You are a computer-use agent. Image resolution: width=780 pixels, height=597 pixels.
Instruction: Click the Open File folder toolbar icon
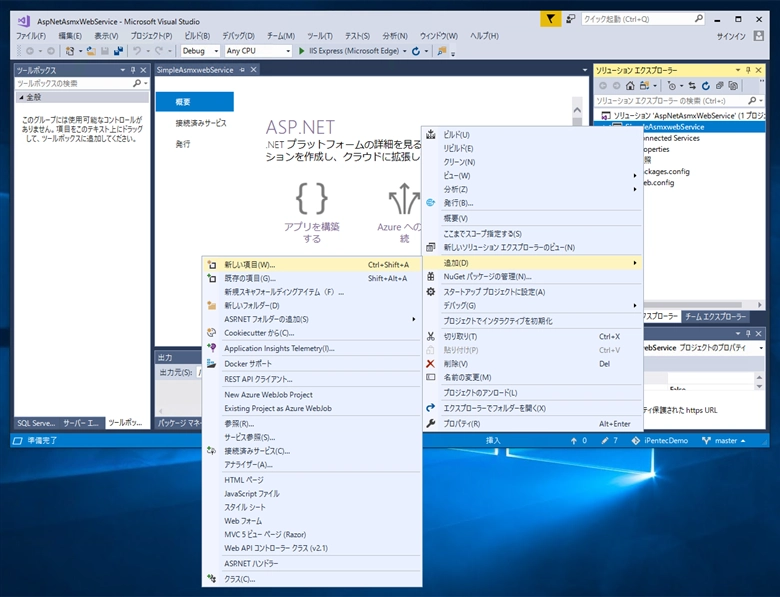click(x=91, y=51)
